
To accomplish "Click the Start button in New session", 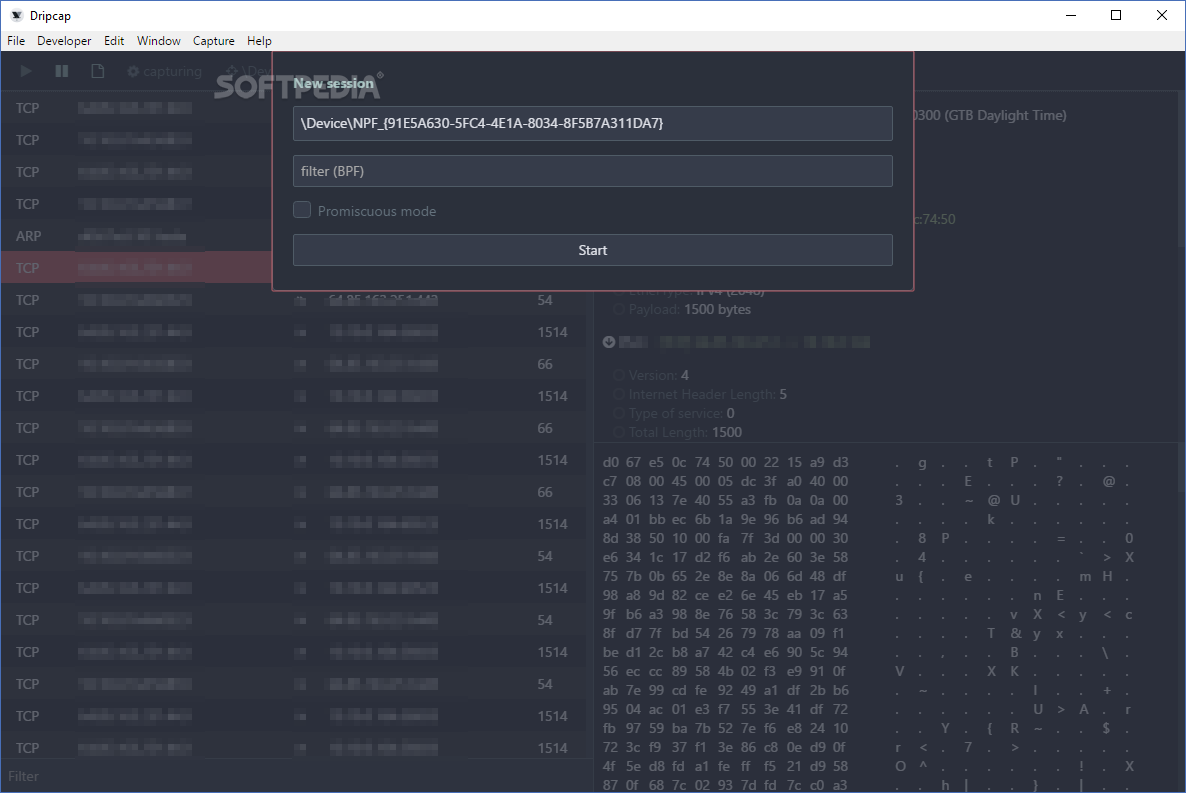I will point(592,250).
